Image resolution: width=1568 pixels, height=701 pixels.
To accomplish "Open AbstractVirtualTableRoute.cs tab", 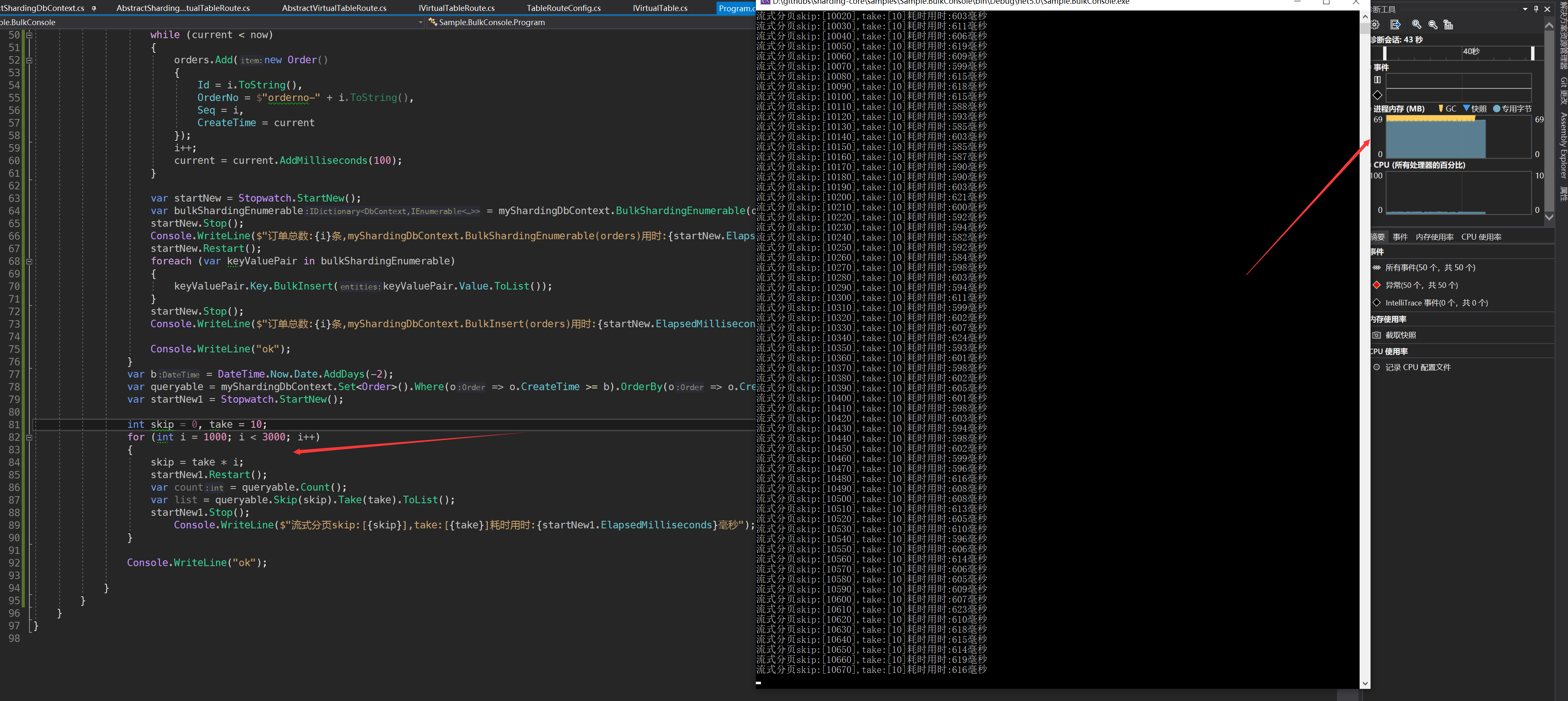I will (334, 8).
